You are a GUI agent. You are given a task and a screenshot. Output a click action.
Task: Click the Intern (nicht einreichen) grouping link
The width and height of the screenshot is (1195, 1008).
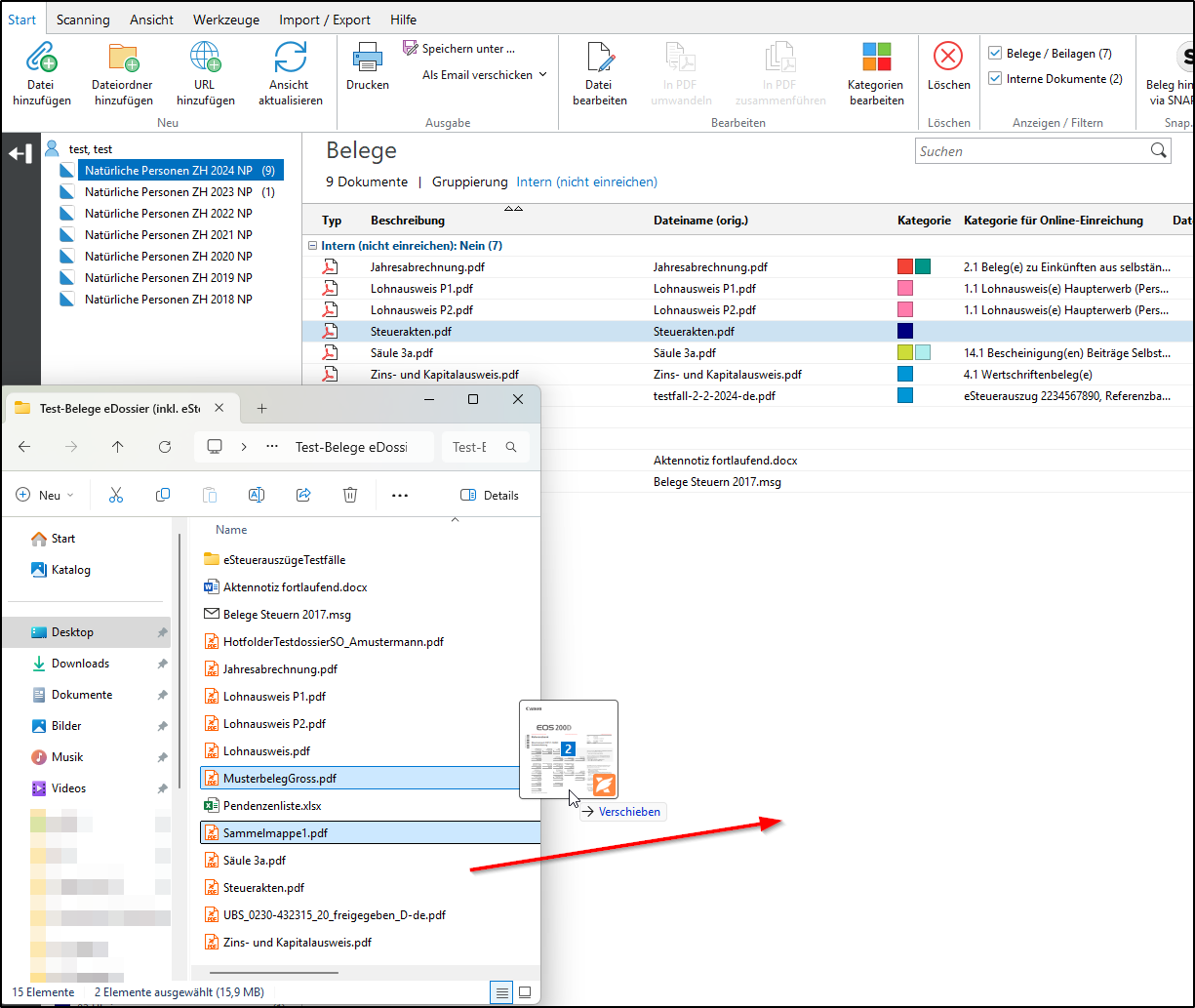click(587, 181)
